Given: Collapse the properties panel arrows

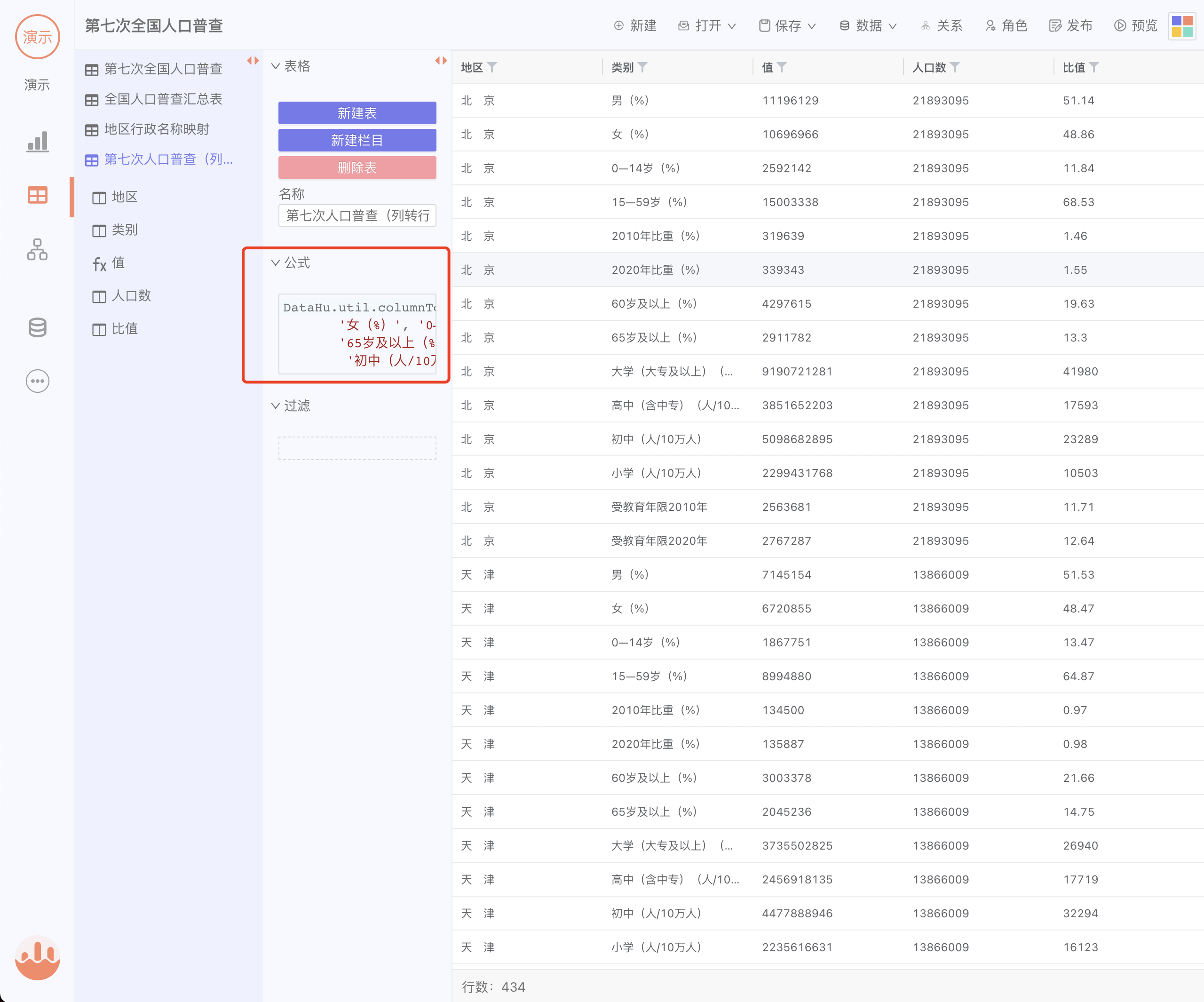Looking at the screenshot, I should point(441,61).
